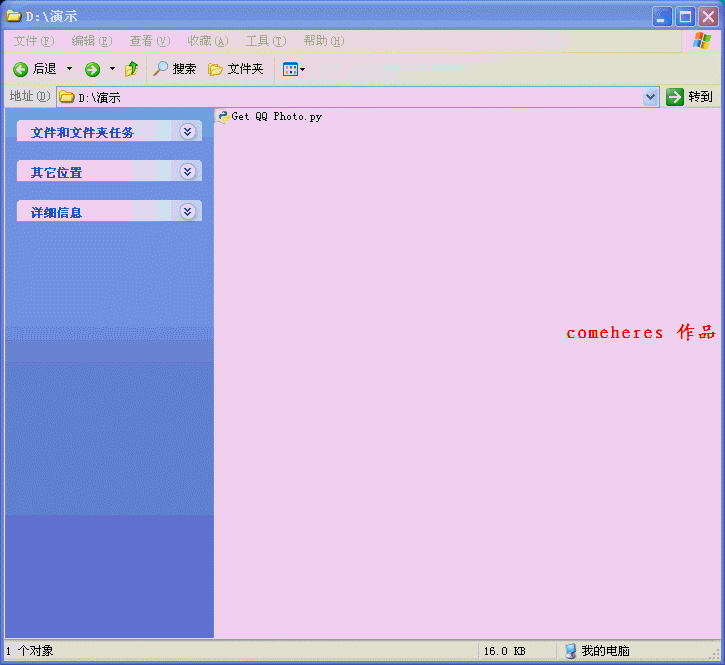The image size is (725, 665).
Task: Select the Get QQ Photo.py file name
Action: (276, 117)
